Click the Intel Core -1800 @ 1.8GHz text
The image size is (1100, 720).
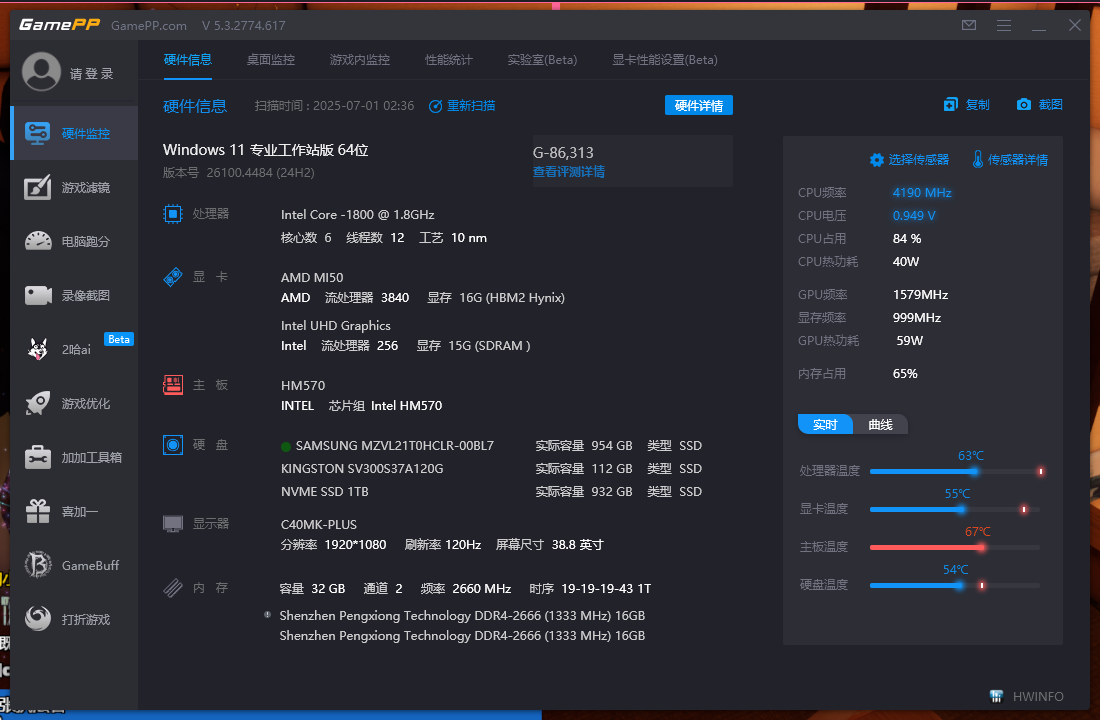(358, 215)
